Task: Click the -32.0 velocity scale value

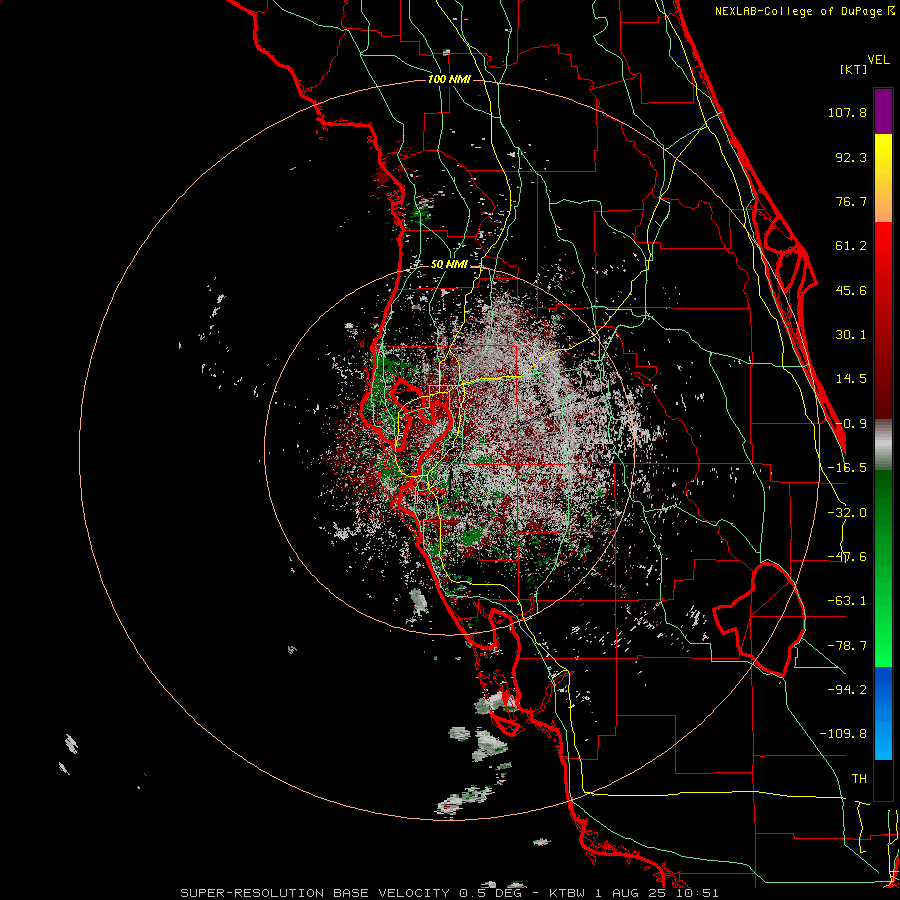Action: click(x=847, y=513)
